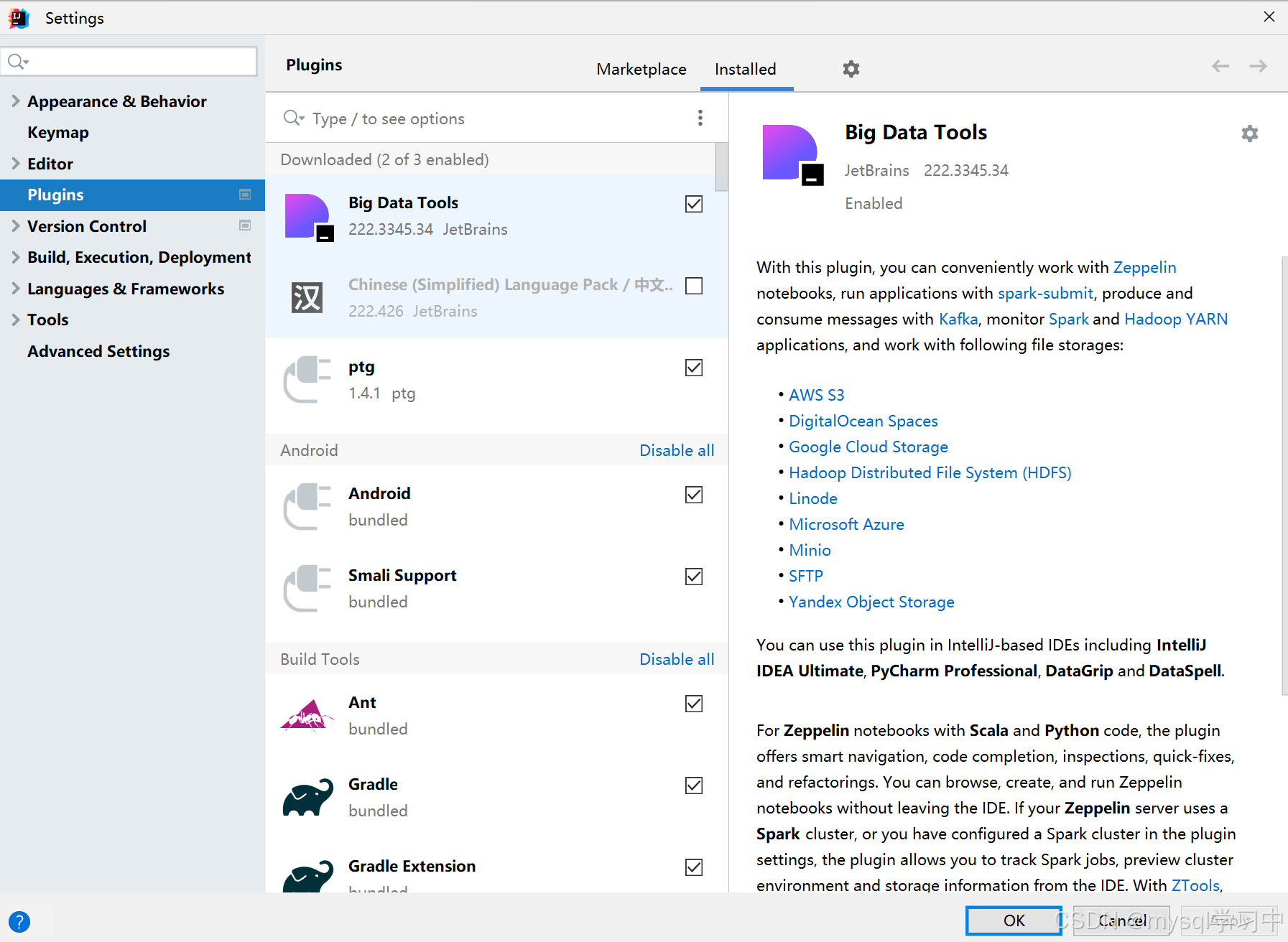The width and height of the screenshot is (1288, 942).
Task: Uncheck the Android plugin checkbox
Action: pyautogui.click(x=694, y=495)
